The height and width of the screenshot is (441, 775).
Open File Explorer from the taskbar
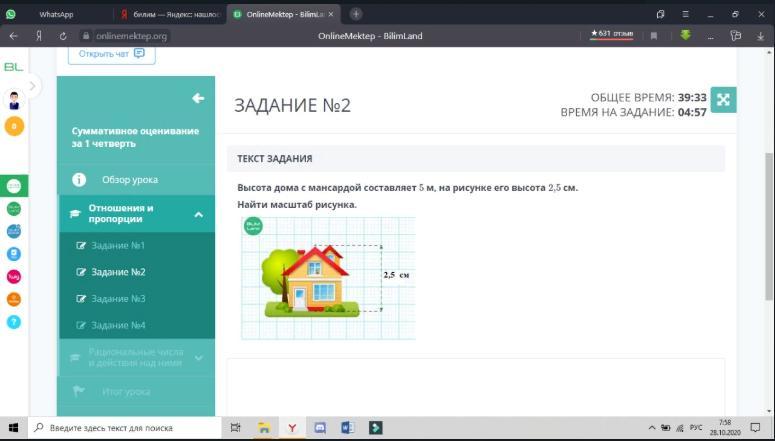point(264,428)
